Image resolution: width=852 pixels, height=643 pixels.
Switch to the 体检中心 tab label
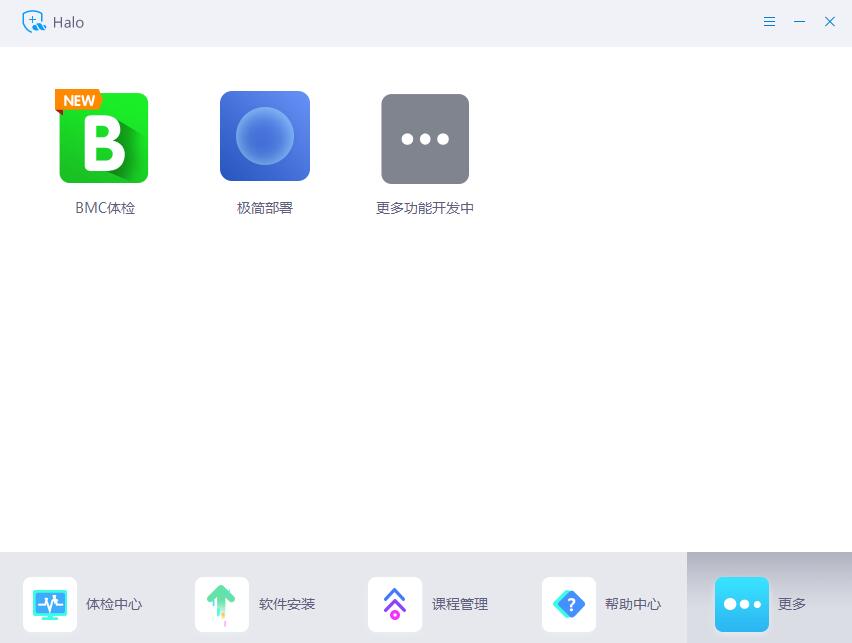click(114, 604)
